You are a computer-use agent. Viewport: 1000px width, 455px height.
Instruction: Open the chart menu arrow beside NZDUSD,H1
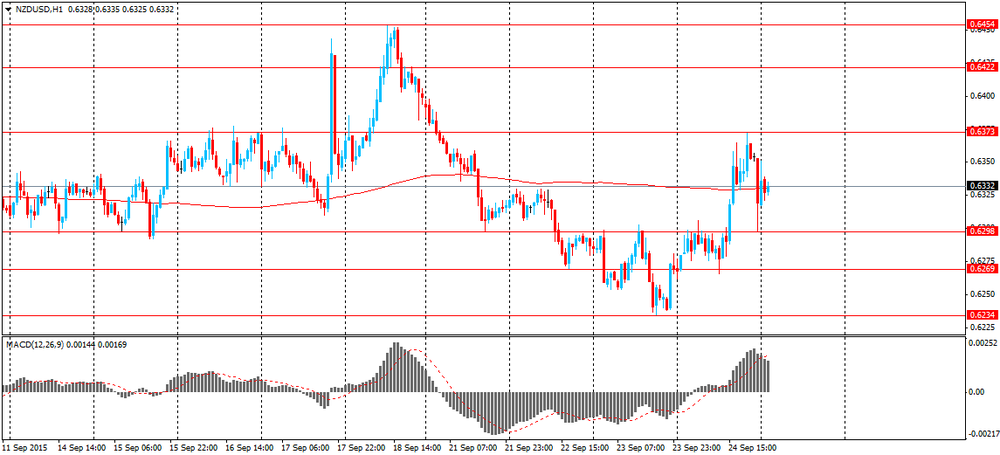tap(8, 9)
